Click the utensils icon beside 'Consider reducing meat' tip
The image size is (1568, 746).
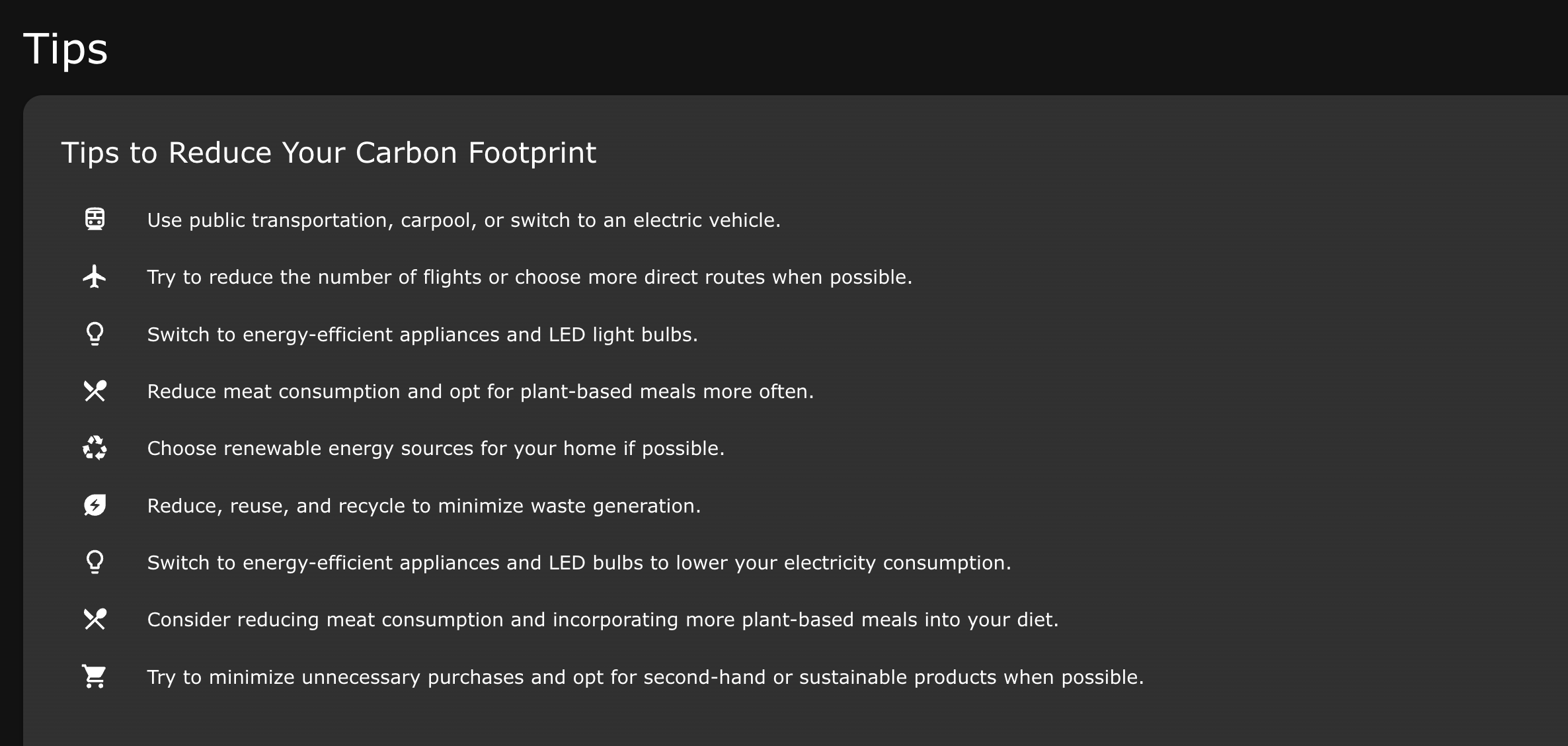(x=95, y=619)
